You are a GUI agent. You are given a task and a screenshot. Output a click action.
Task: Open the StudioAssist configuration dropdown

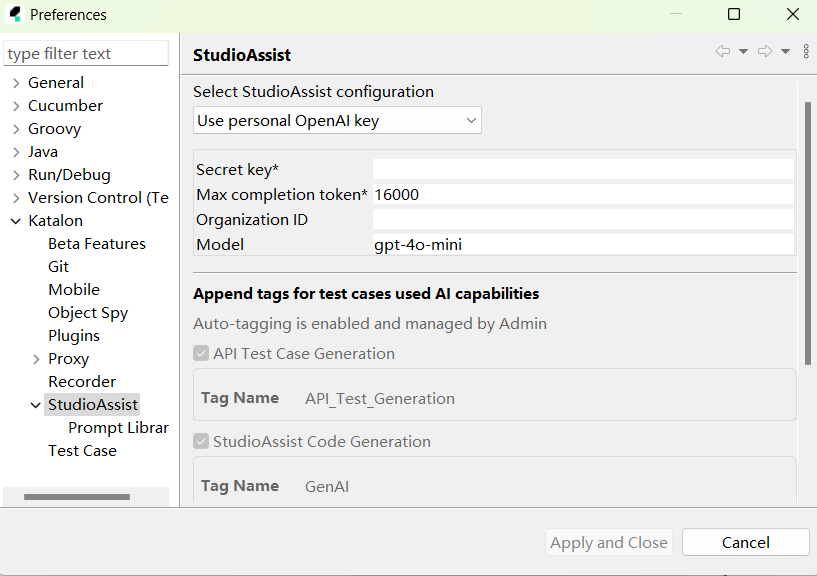[337, 121]
